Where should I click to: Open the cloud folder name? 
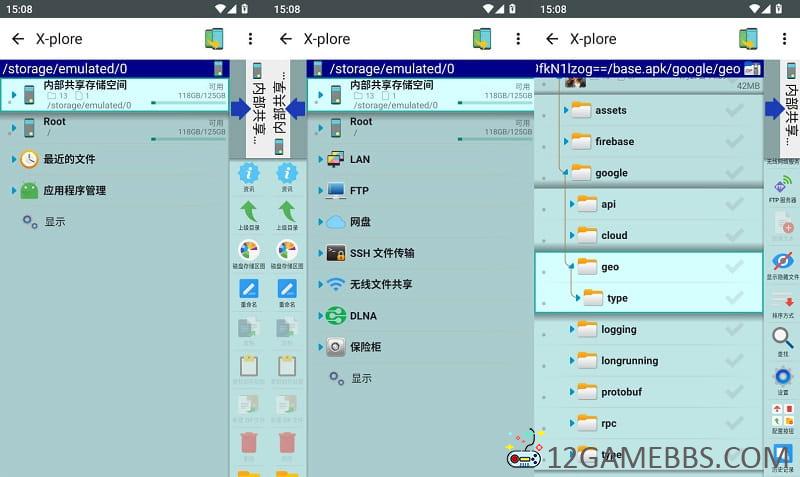point(614,235)
